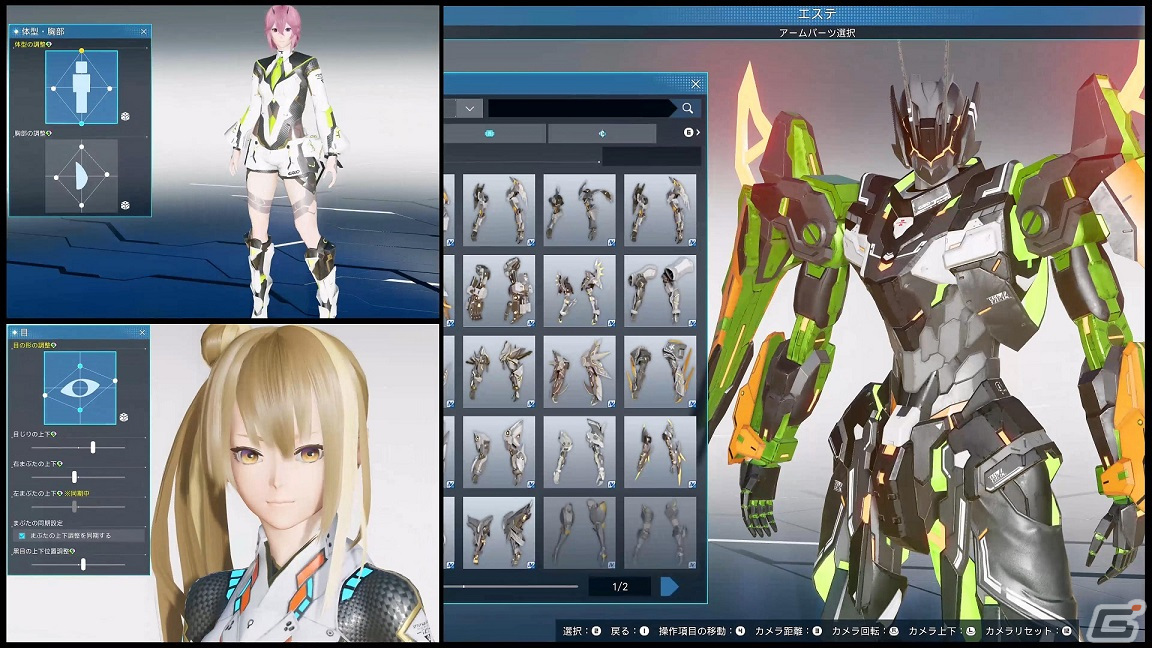
Task: Open help icon beside 左まぶたの上下 label
Action: pyautogui.click(x=60, y=493)
